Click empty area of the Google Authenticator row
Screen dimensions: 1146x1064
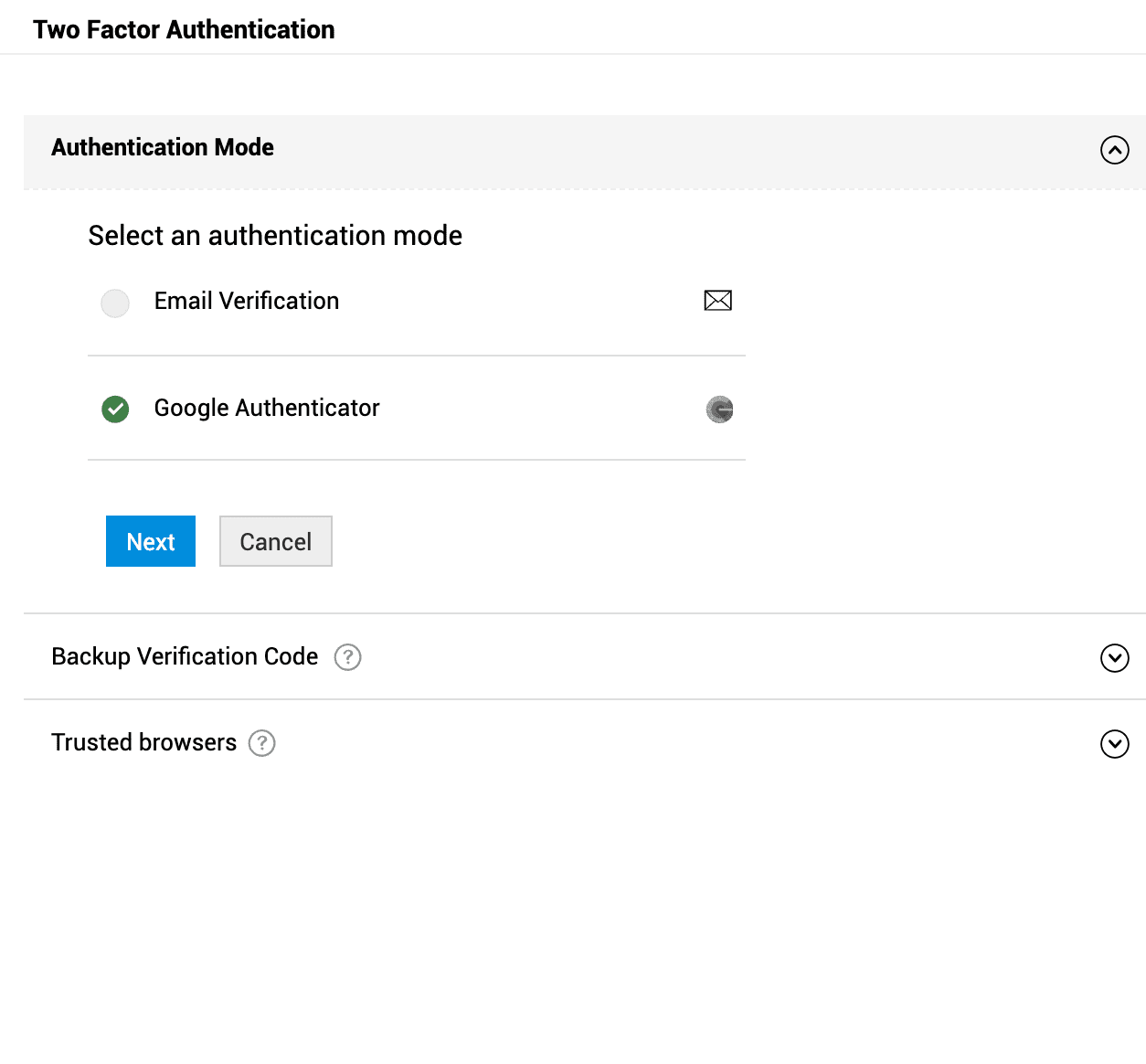539,409
